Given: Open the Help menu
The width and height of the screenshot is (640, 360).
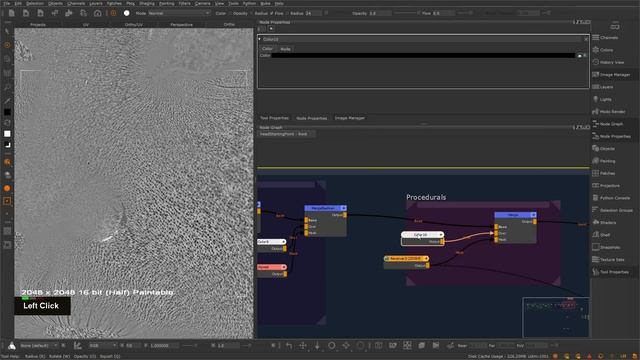Looking at the screenshot, I should pyautogui.click(x=279, y=3).
